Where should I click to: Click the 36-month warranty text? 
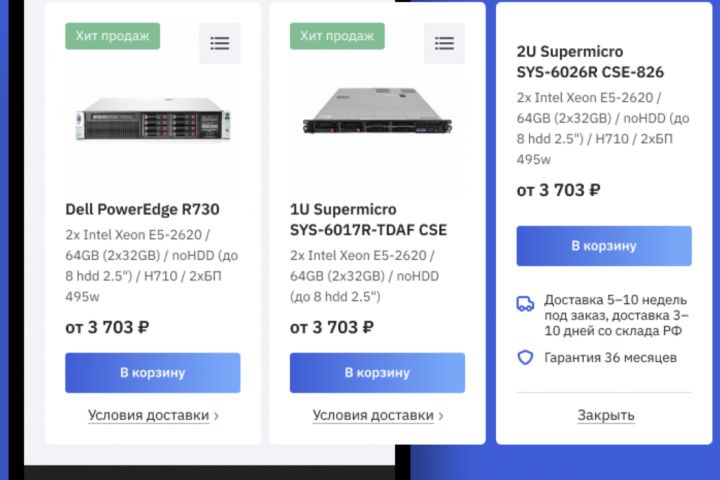pos(610,357)
